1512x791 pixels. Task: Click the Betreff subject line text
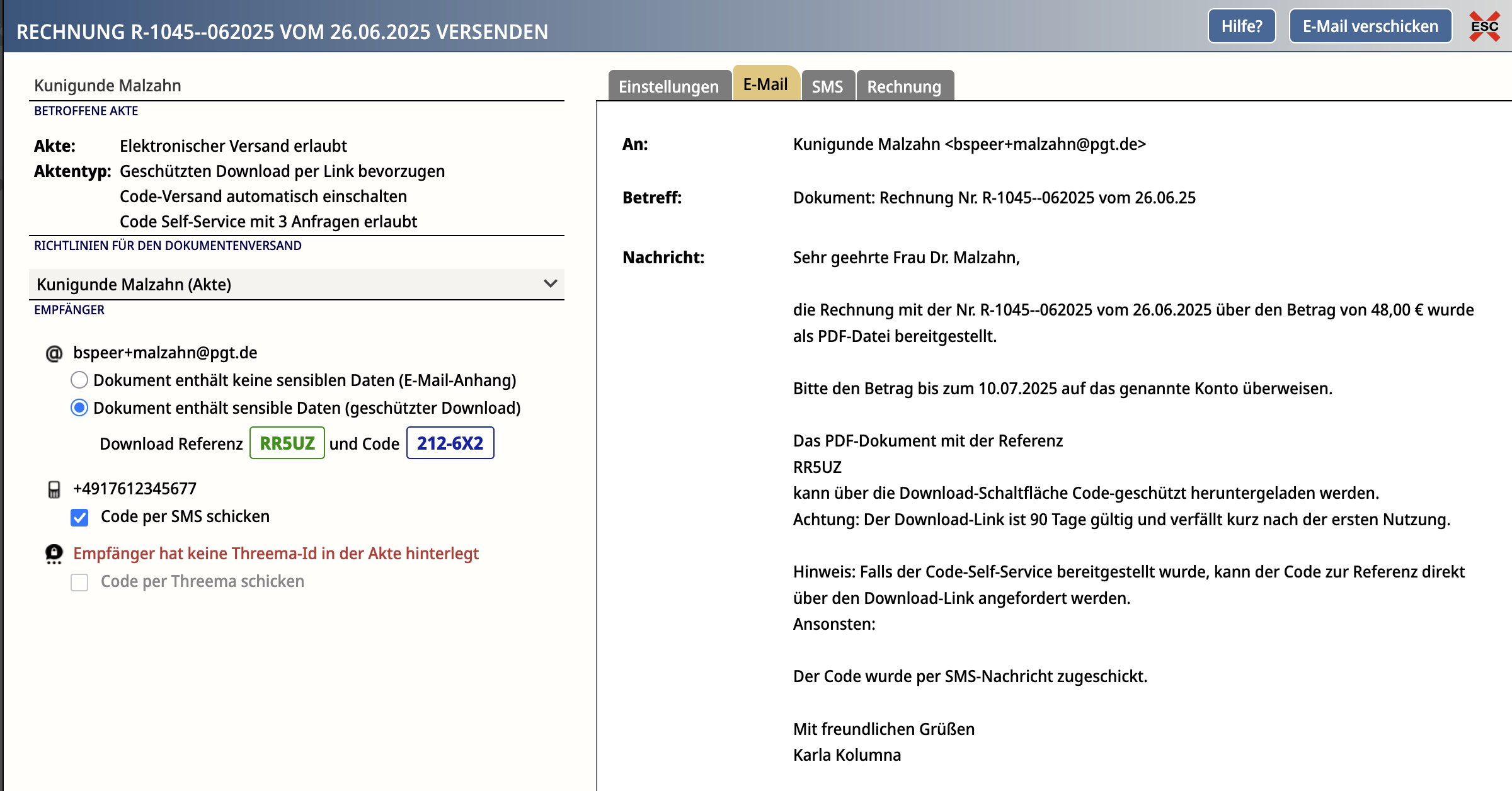point(994,198)
